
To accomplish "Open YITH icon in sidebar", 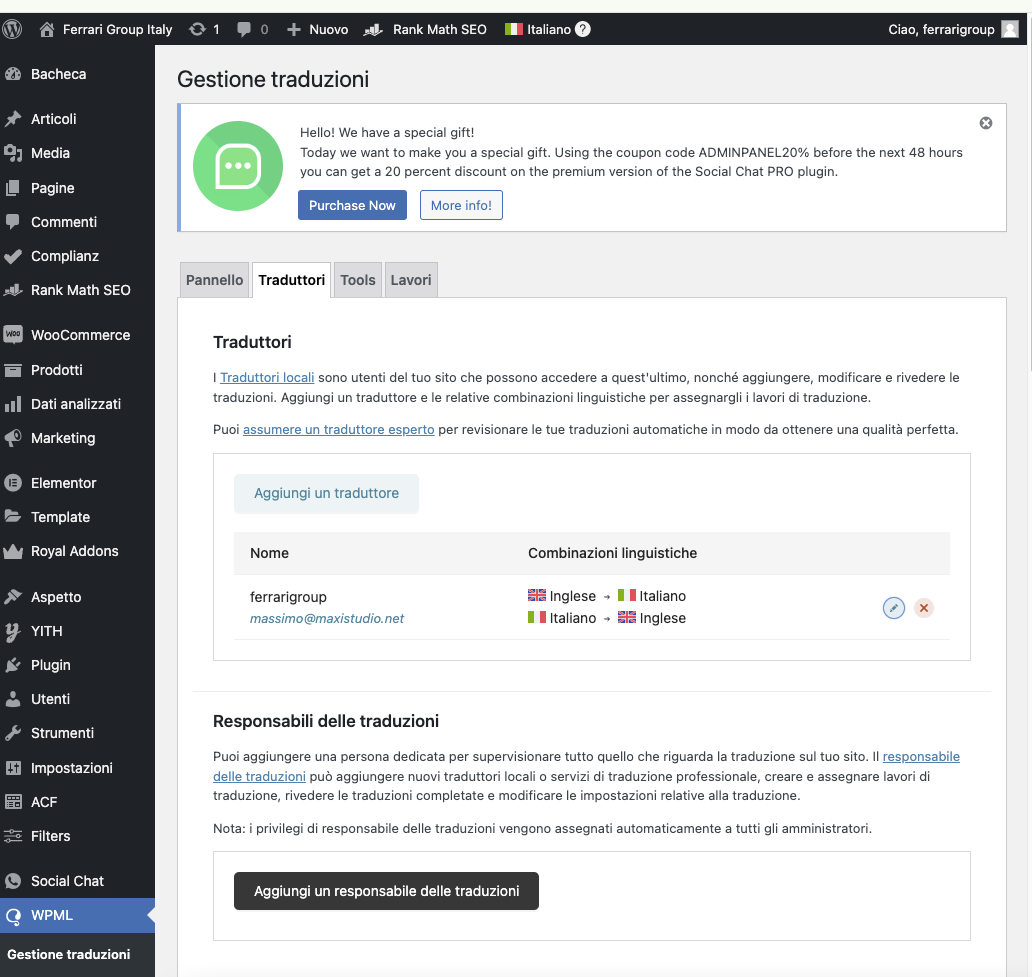I will pos(13,631).
